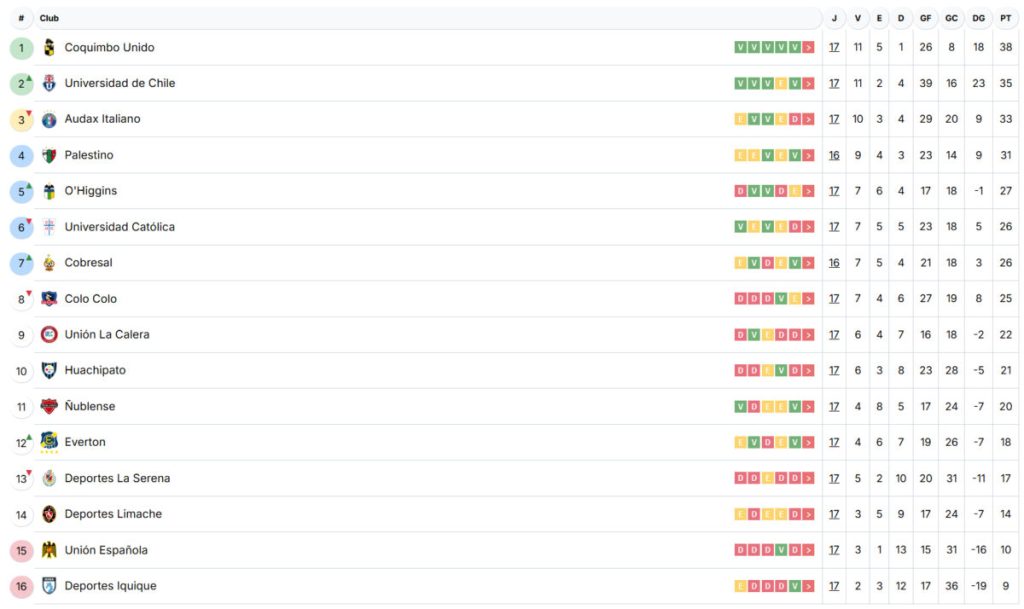The width and height of the screenshot is (1024, 609).
Task: Open the Coquimbo Unido club name link
Action: coord(110,47)
